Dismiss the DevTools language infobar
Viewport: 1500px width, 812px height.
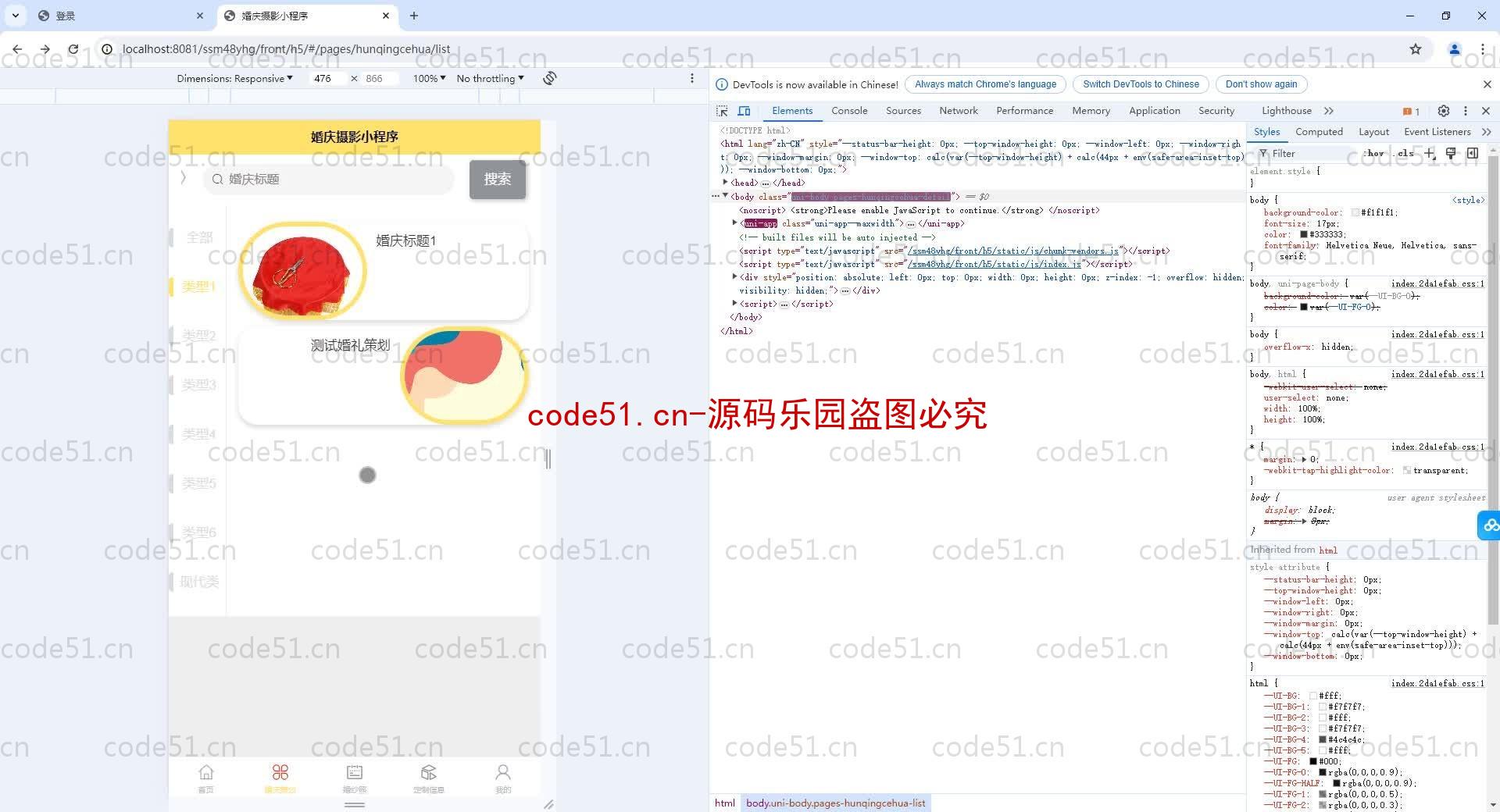1487,84
